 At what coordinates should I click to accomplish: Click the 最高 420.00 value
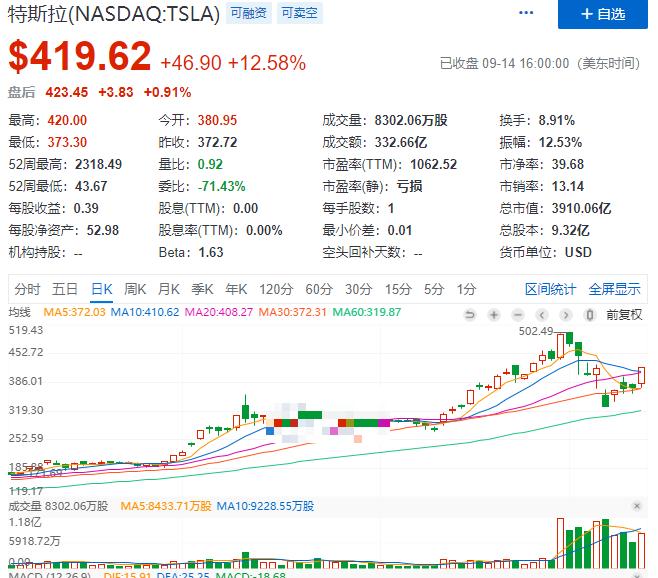[67, 120]
